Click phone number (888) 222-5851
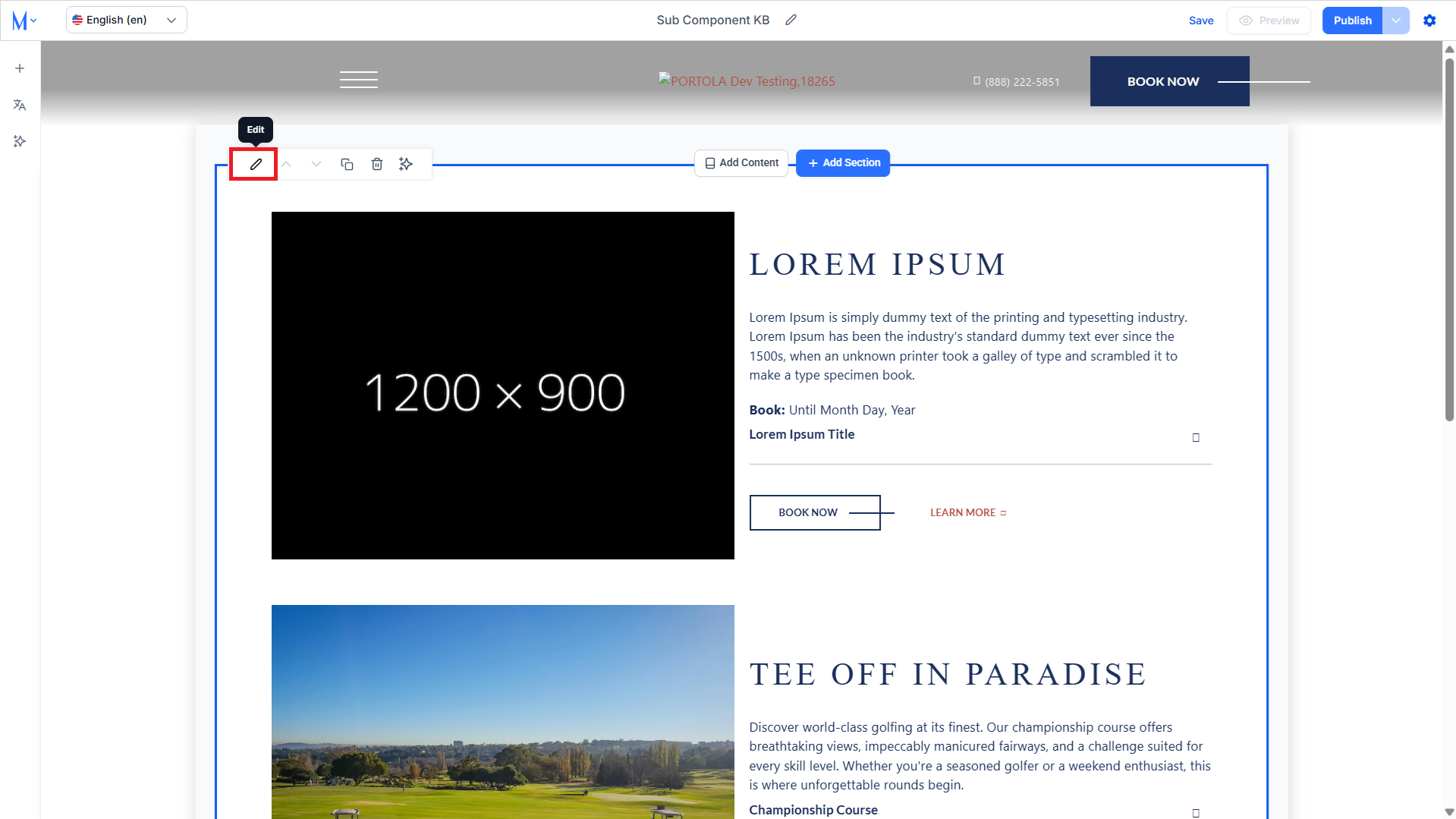The height and width of the screenshot is (819, 1456). (x=1022, y=82)
